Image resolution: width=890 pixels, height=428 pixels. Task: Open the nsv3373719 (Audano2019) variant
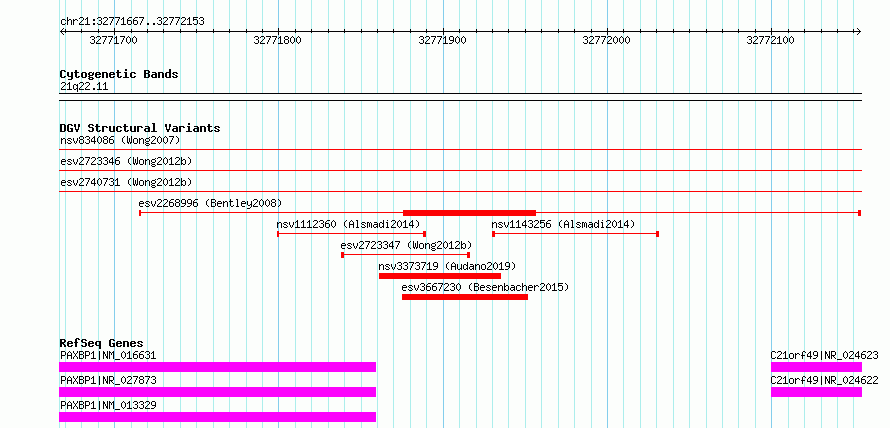(447, 266)
